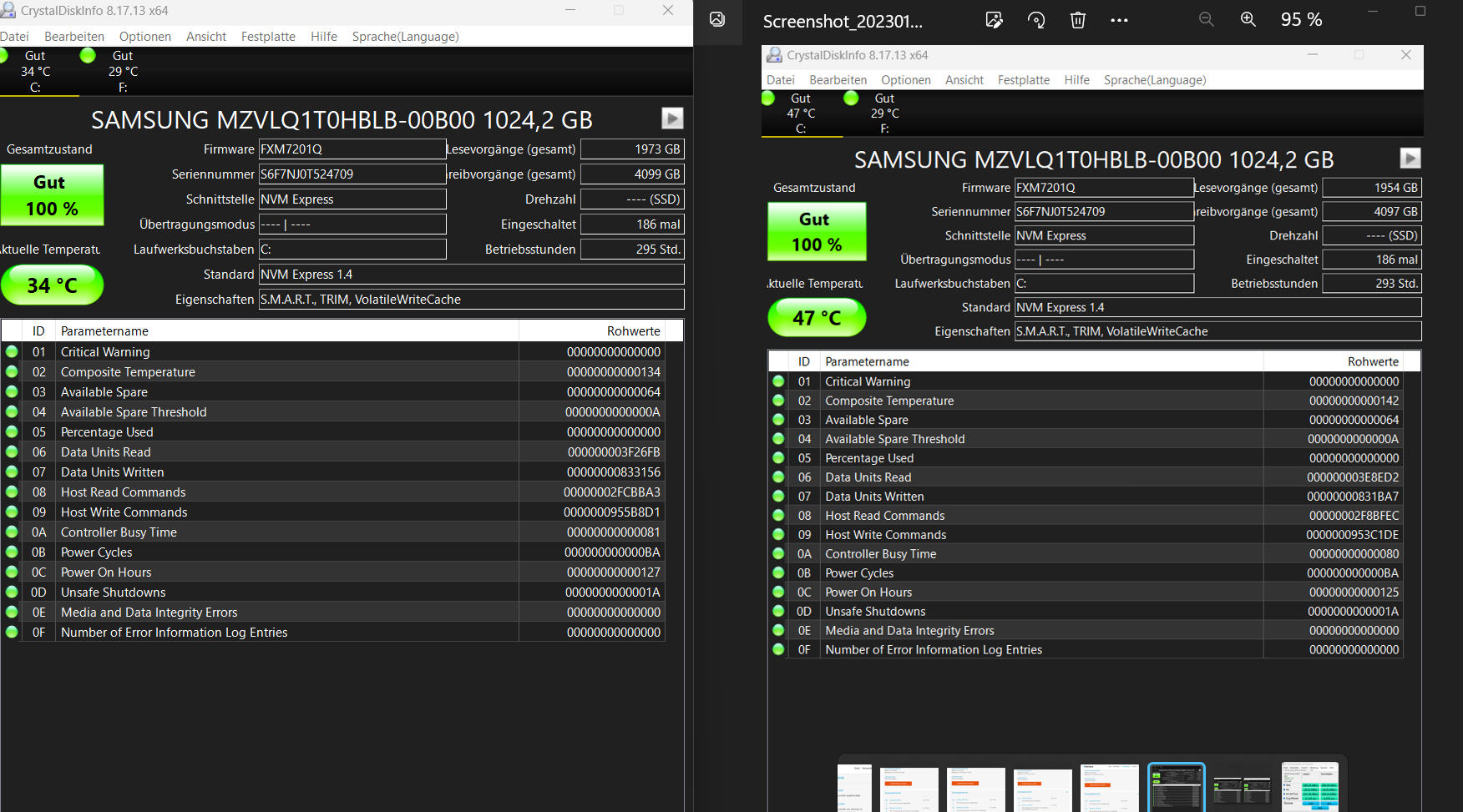Open the benchmark results thumbnail with teal bars
This screenshot has width=1463, height=812.
pos(1309,787)
